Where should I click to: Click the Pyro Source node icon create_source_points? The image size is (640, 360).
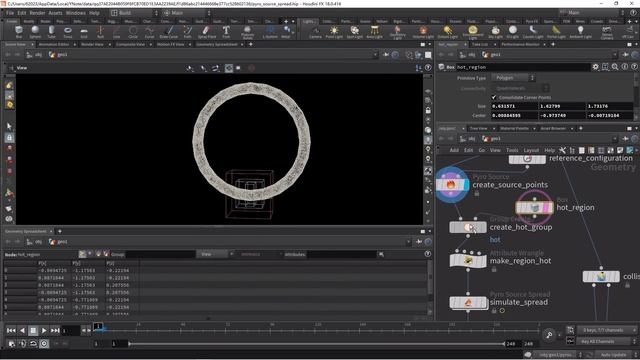pyautogui.click(x=451, y=185)
